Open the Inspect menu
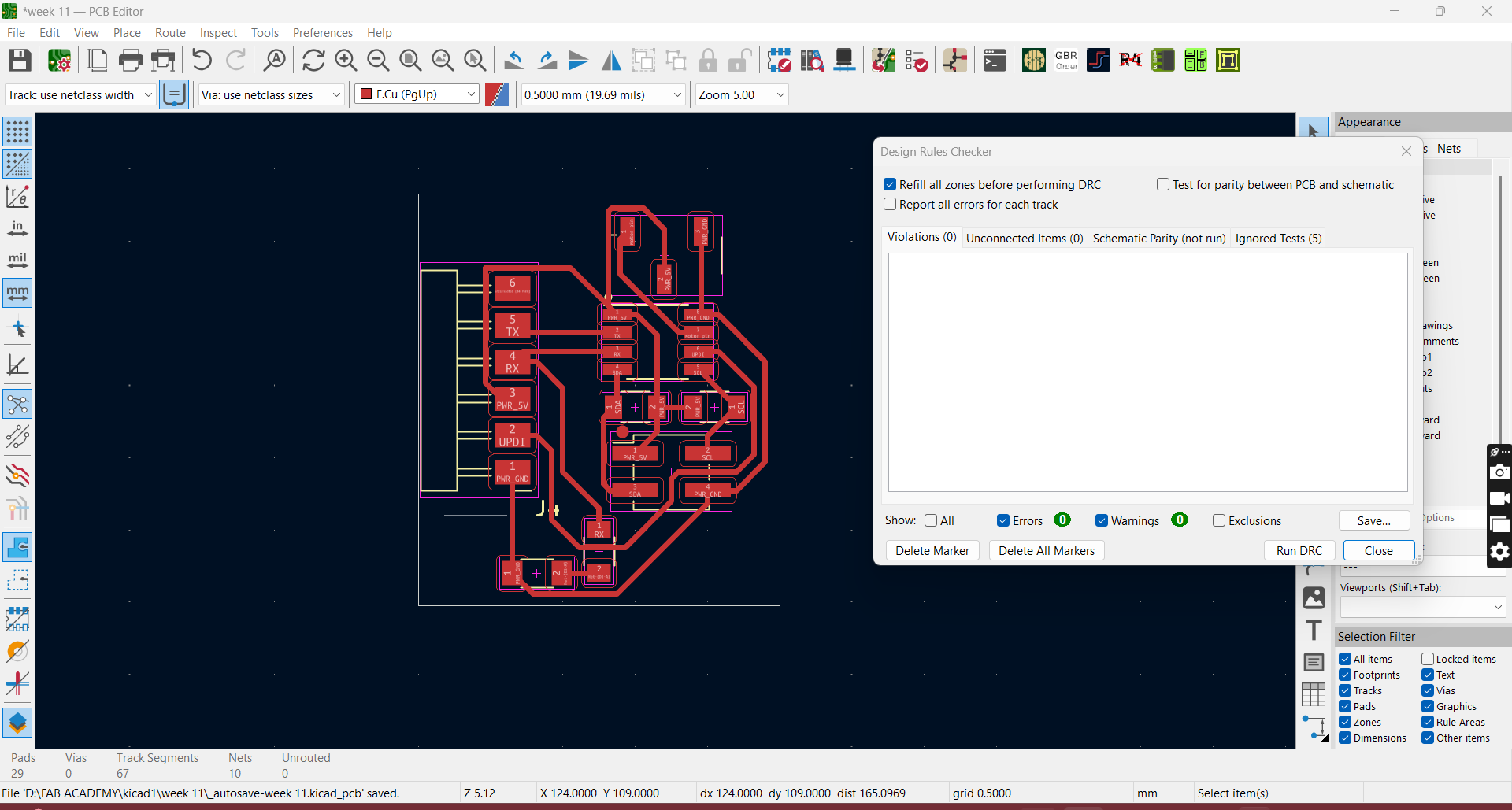Viewport: 1512px width, 810px height. 218,33
